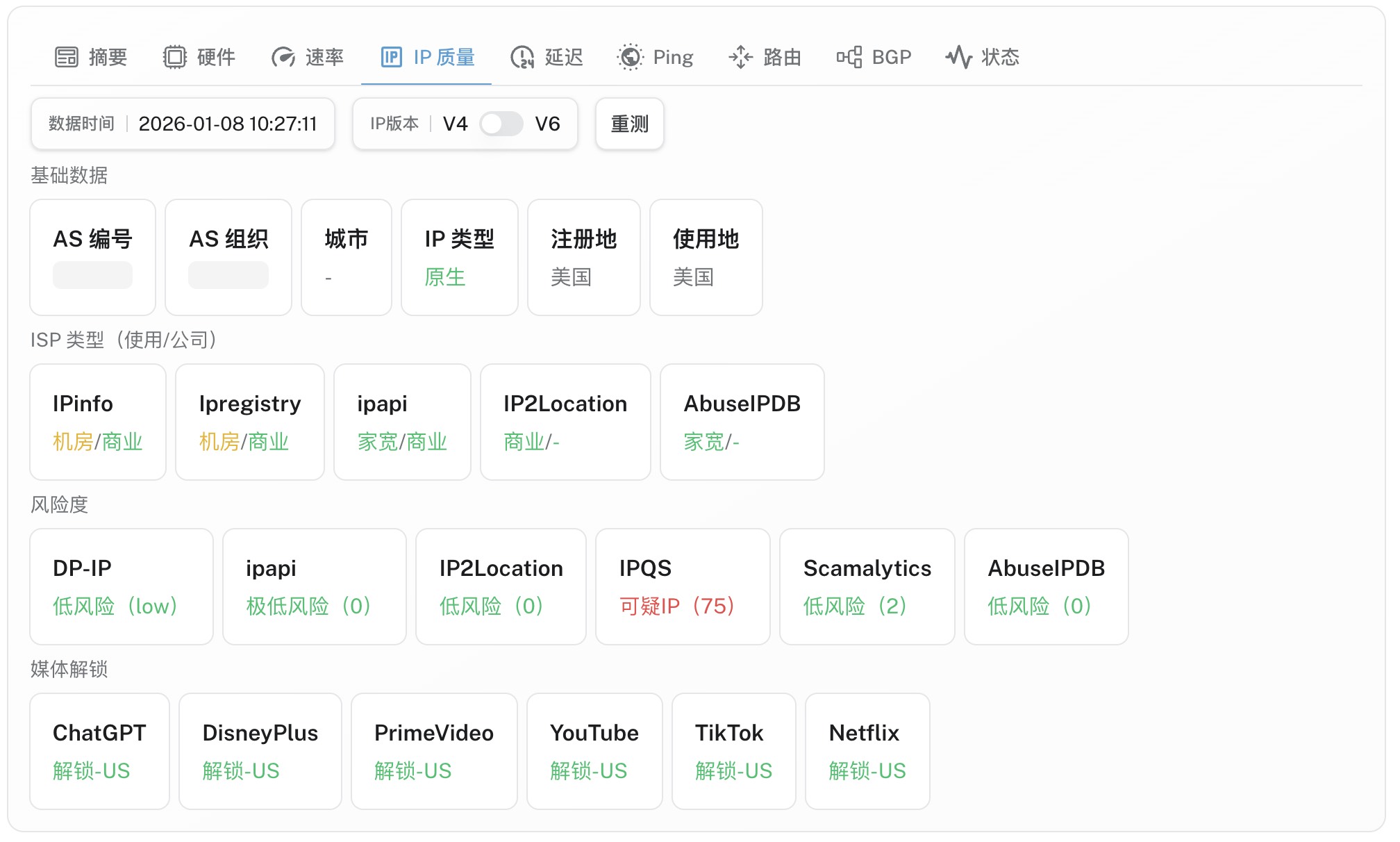Click the Status (状态) pulse icon
The image size is (1400, 842).
pos(958,57)
